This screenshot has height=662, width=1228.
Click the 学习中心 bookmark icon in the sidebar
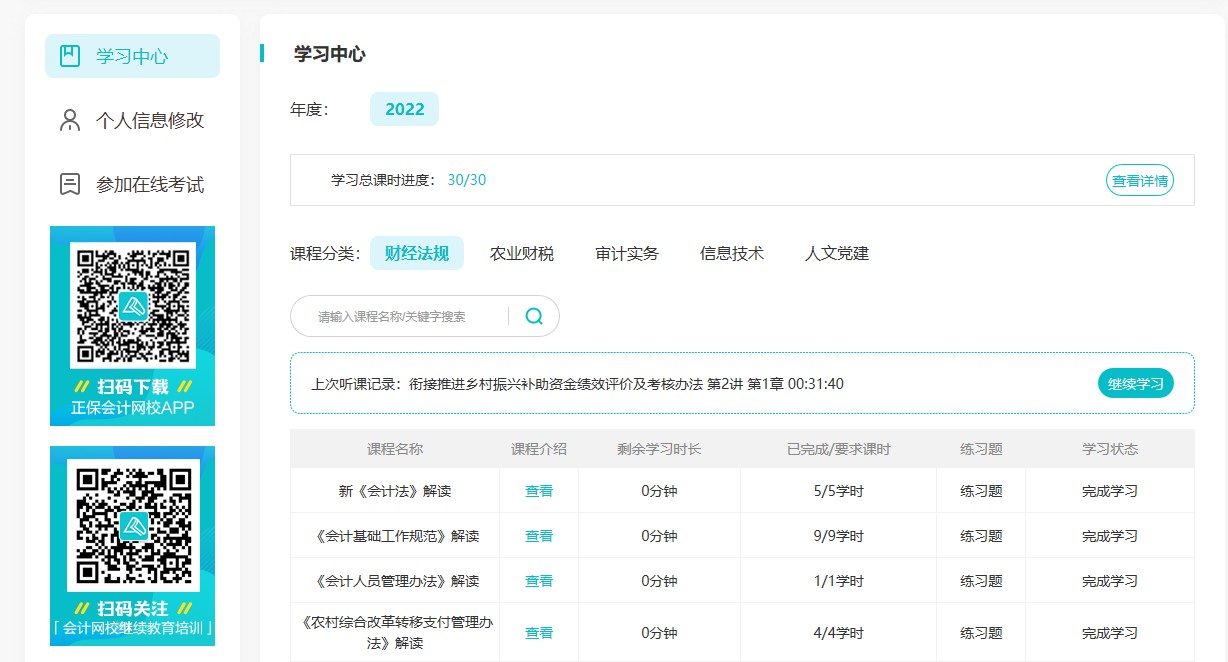tap(69, 56)
